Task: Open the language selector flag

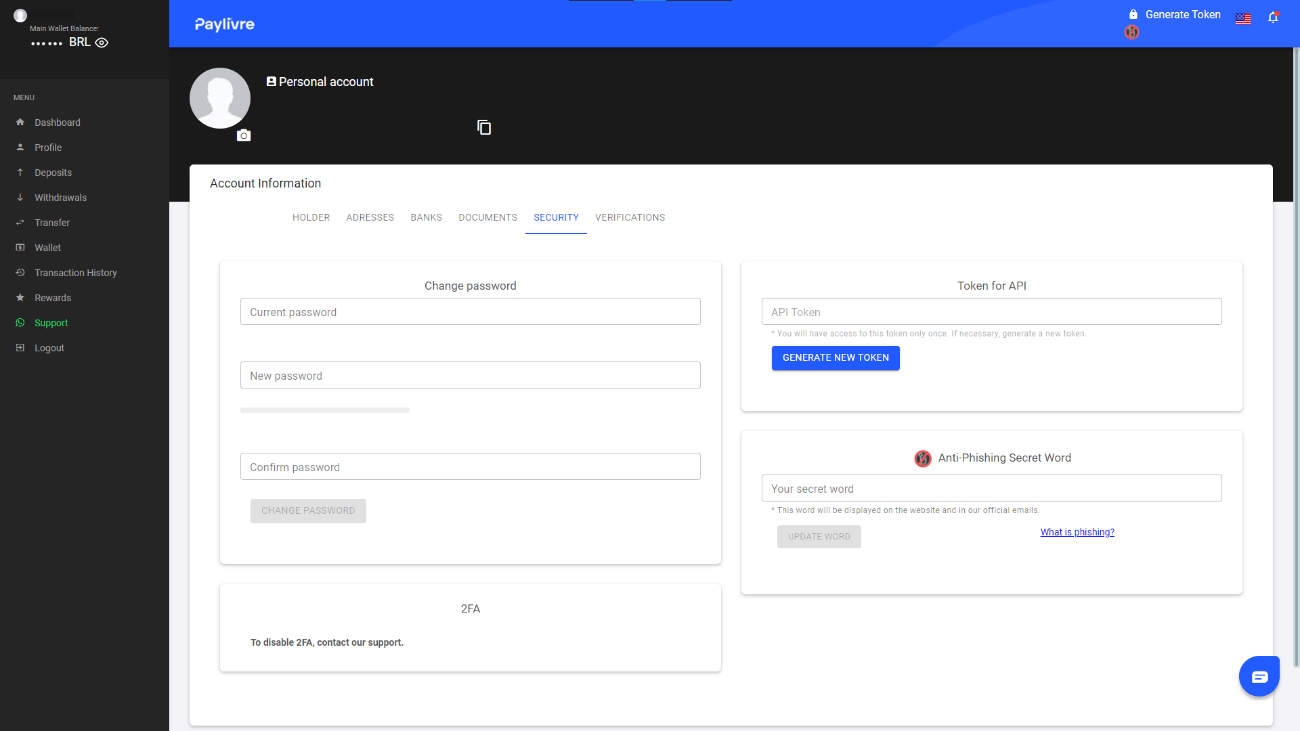Action: click(1243, 17)
